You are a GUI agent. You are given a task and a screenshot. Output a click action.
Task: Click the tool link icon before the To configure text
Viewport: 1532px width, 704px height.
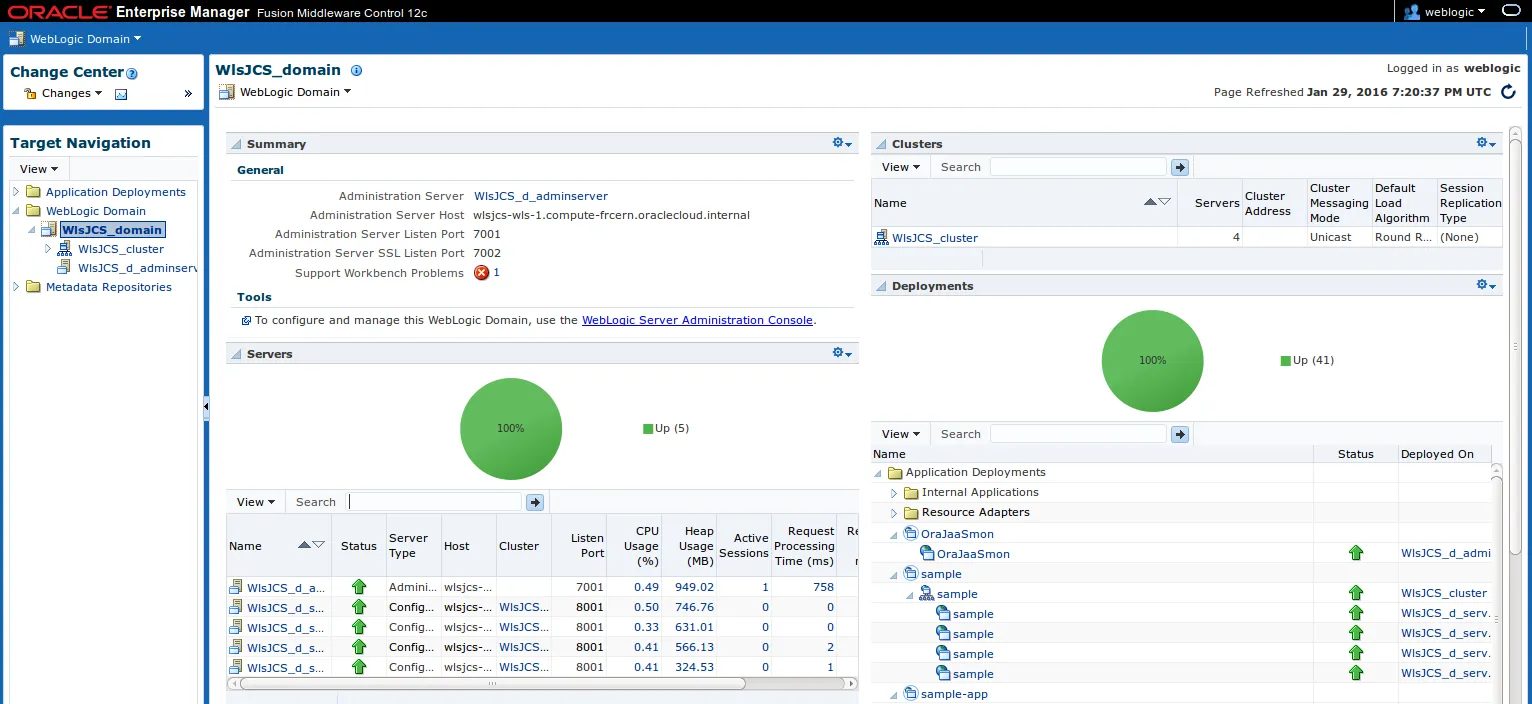pos(246,321)
